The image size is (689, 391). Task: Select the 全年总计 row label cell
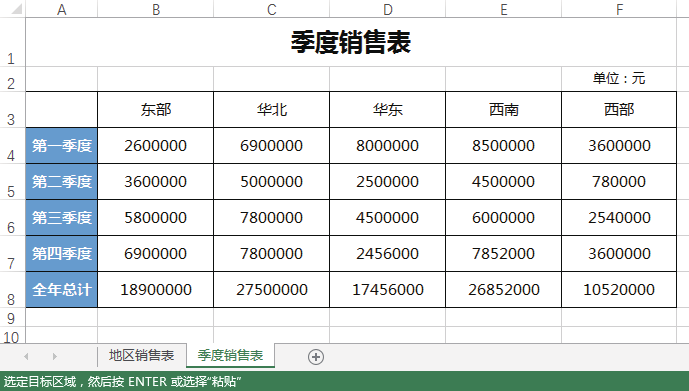62,290
